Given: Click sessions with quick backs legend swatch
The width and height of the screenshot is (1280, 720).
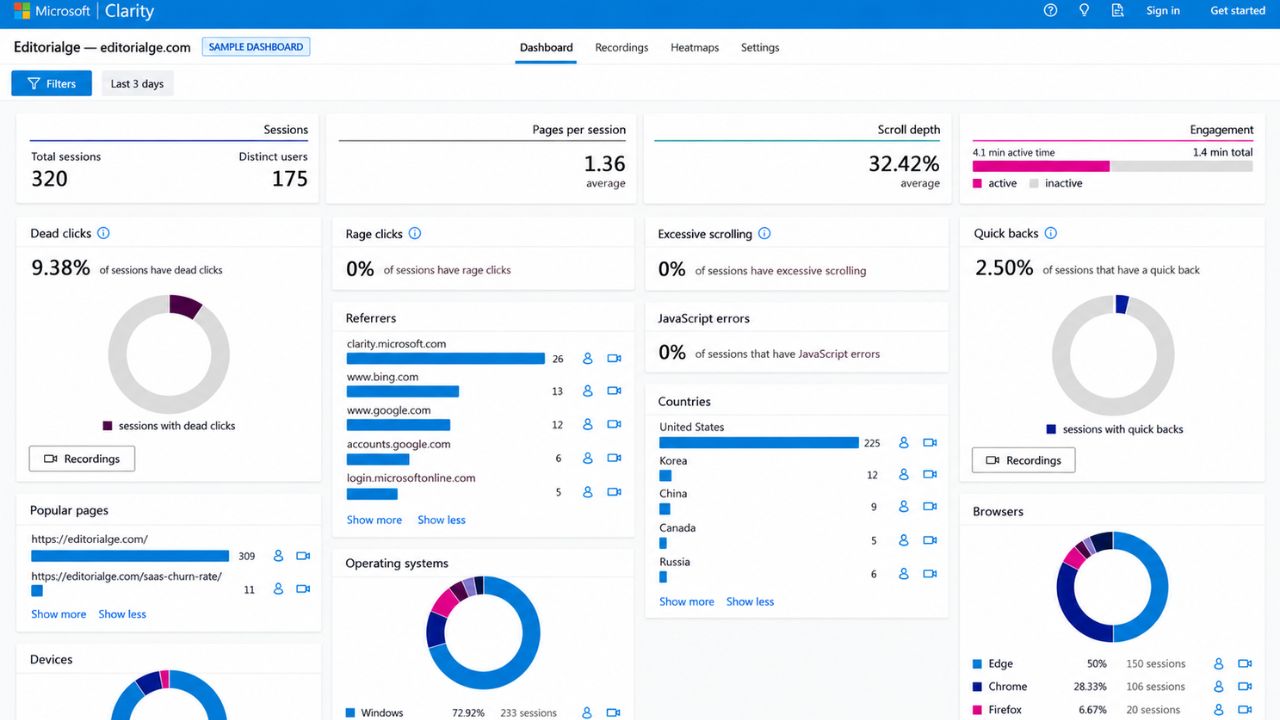Looking at the screenshot, I should click(1051, 429).
